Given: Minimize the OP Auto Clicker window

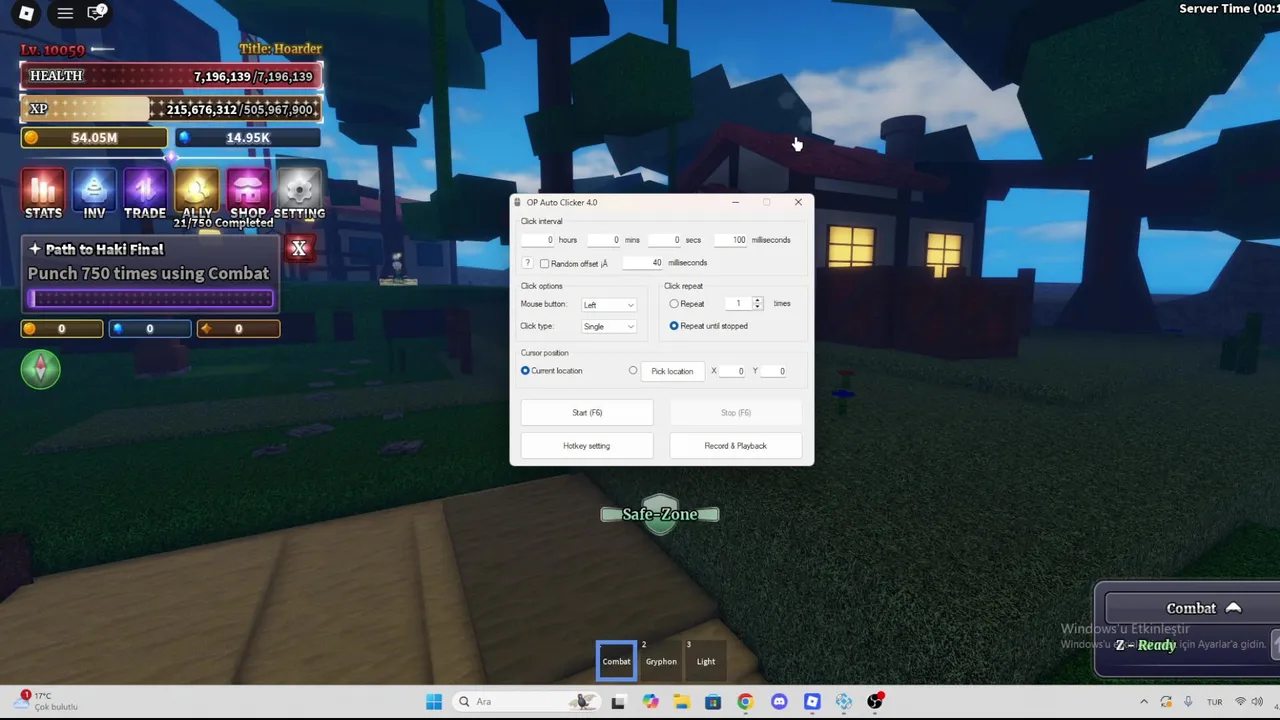Looking at the screenshot, I should [x=735, y=202].
